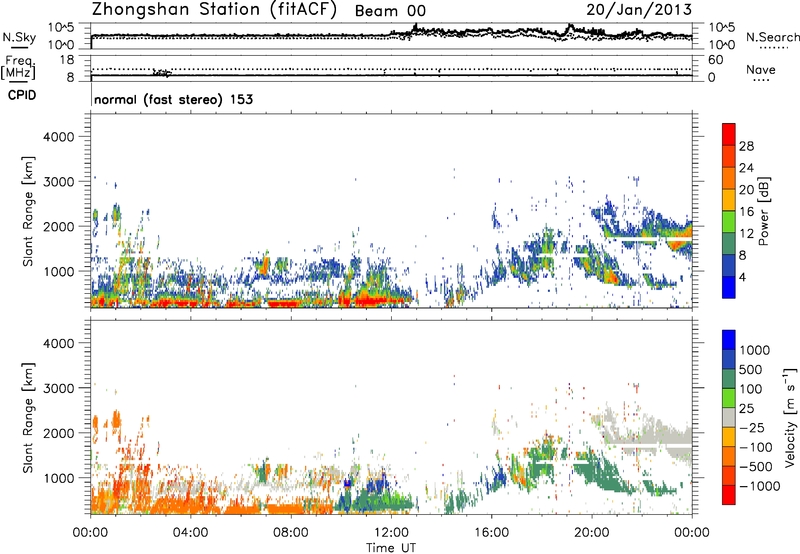800x554 pixels.
Task: Click the '3000' tick in velocity panel
Action: pyautogui.click(x=58, y=388)
